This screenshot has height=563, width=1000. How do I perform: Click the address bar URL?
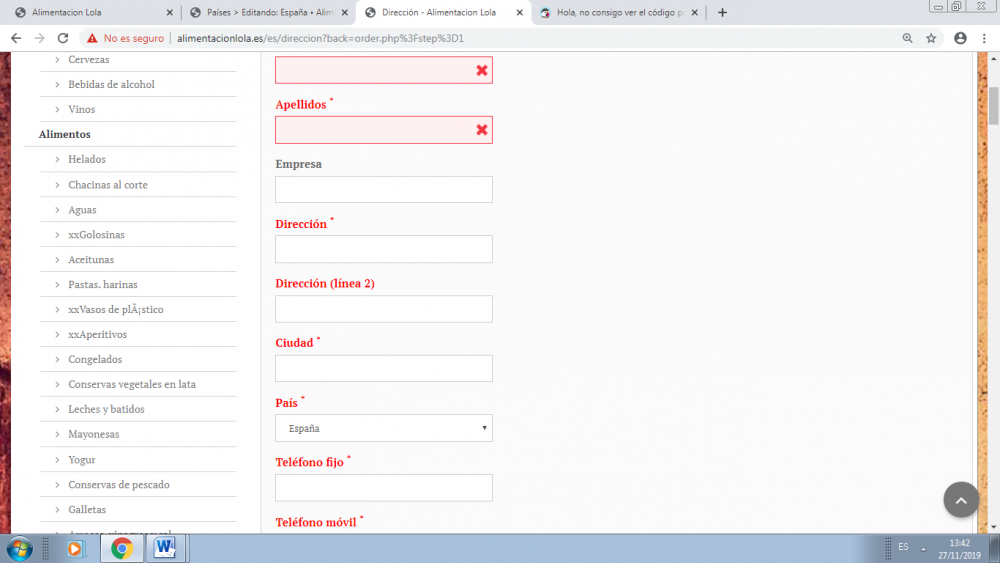click(x=320, y=38)
